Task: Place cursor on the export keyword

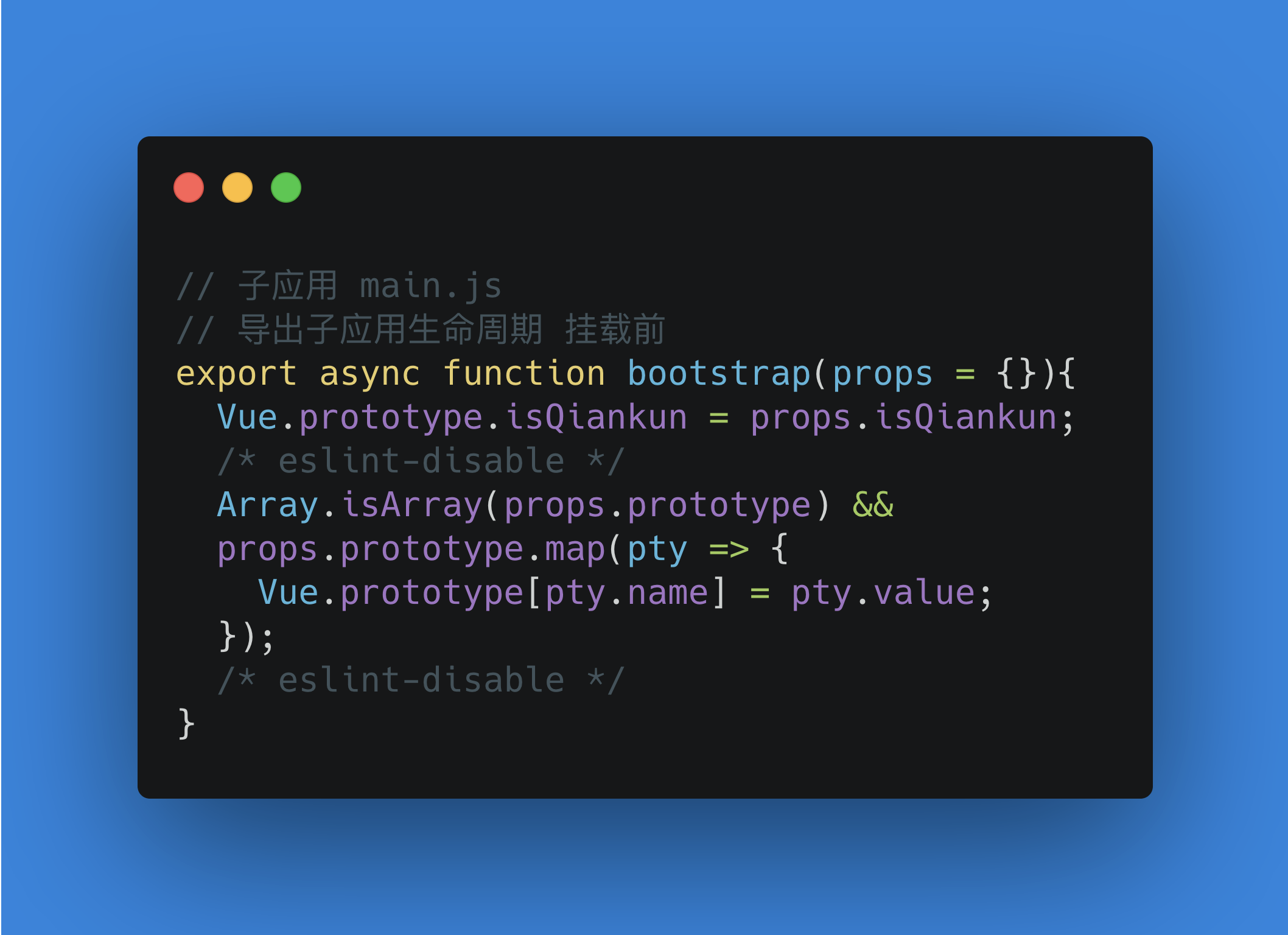Action: (x=236, y=374)
